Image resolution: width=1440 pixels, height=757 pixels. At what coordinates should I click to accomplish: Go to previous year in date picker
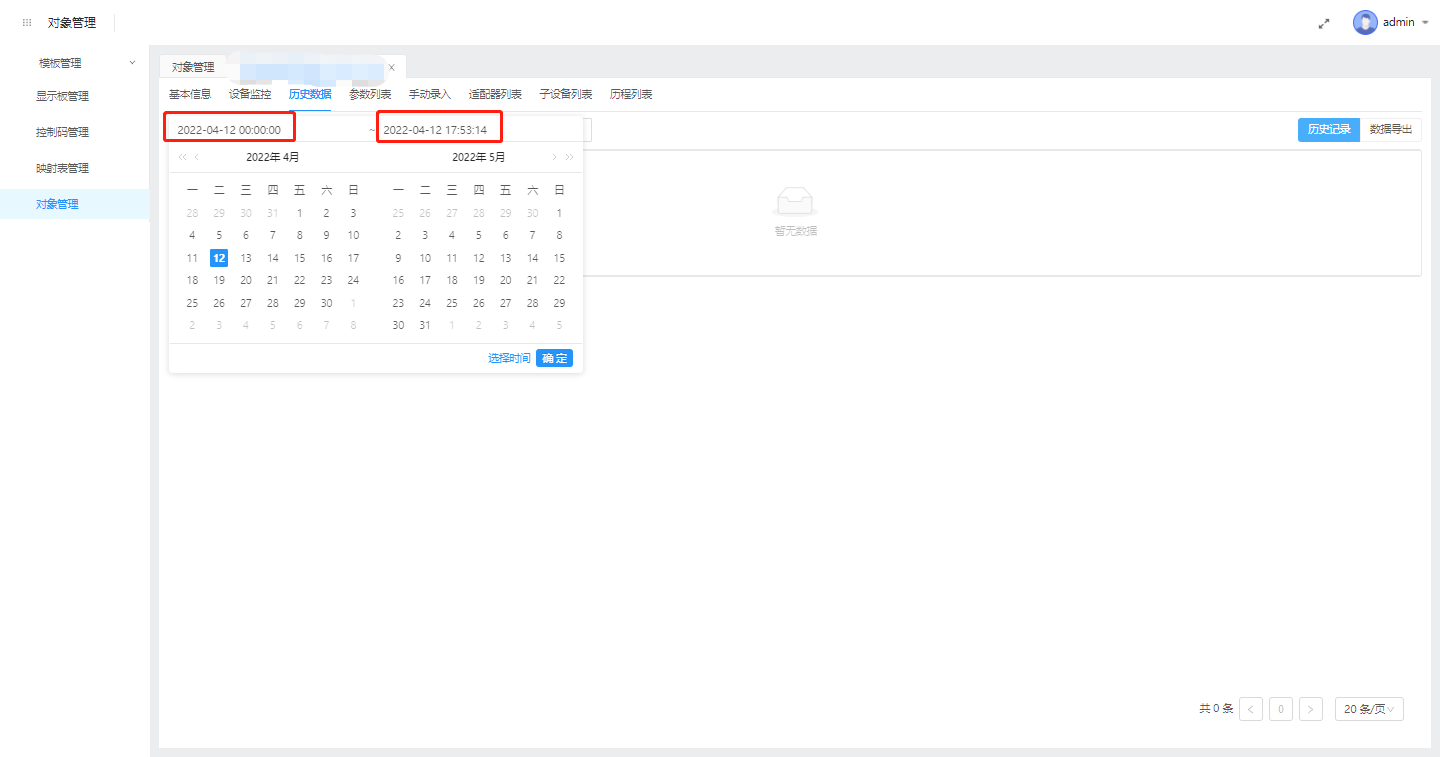pyautogui.click(x=182, y=157)
